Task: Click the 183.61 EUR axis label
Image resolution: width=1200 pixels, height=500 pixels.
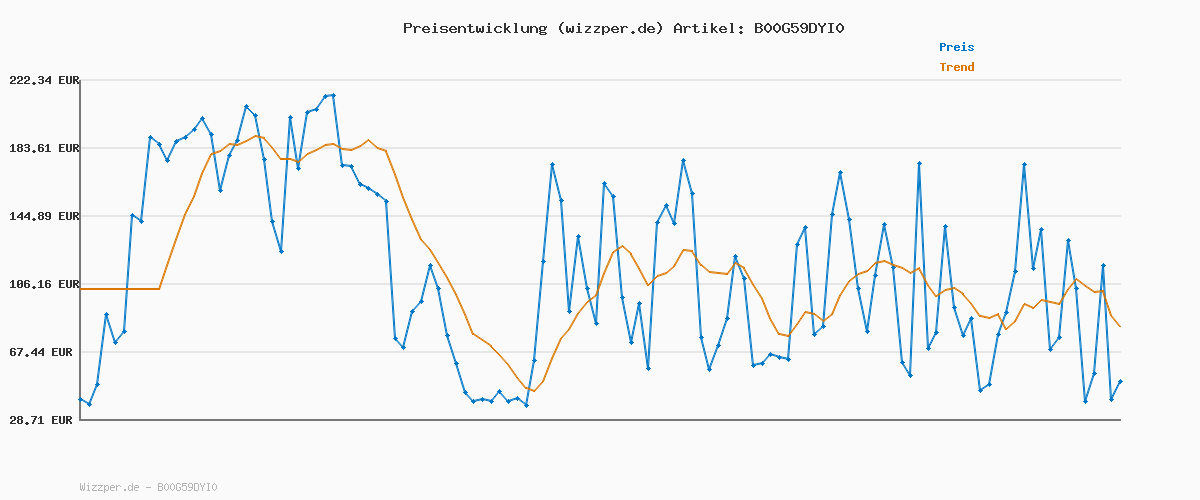Action: coord(41,148)
